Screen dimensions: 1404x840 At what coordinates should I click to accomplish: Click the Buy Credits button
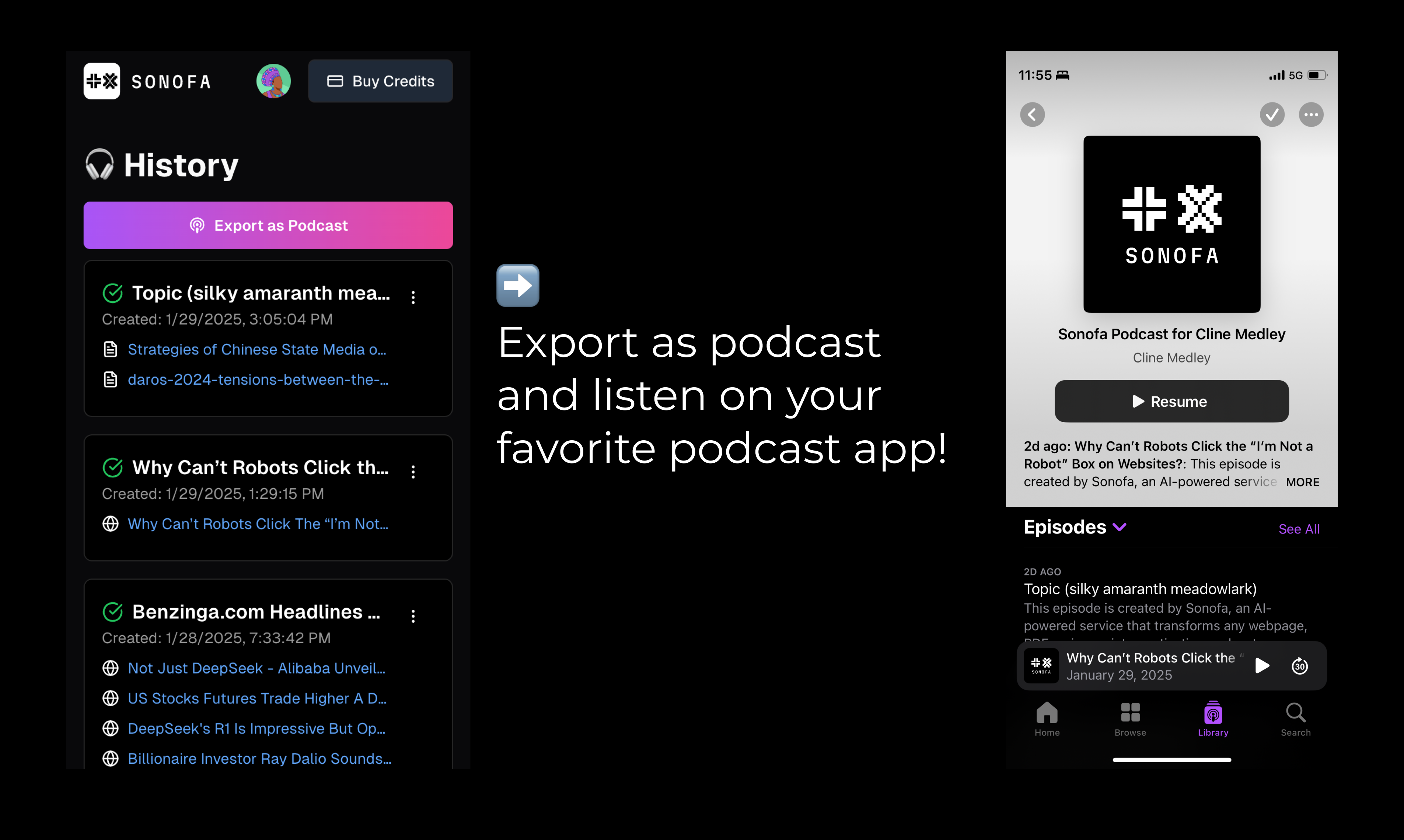[380, 81]
